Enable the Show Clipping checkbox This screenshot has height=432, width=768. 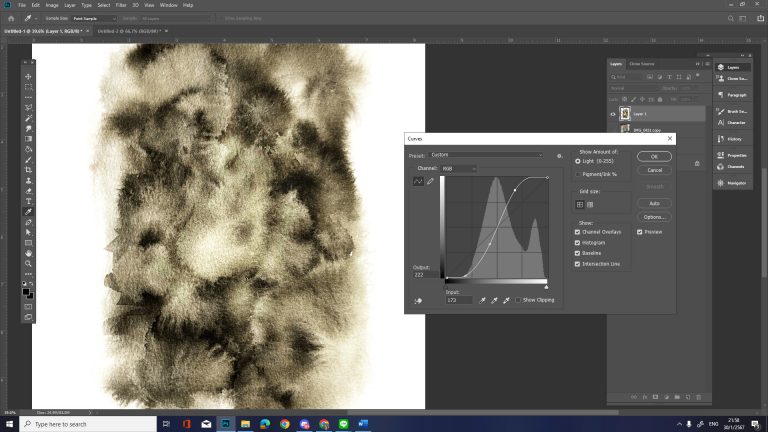pyautogui.click(x=517, y=299)
